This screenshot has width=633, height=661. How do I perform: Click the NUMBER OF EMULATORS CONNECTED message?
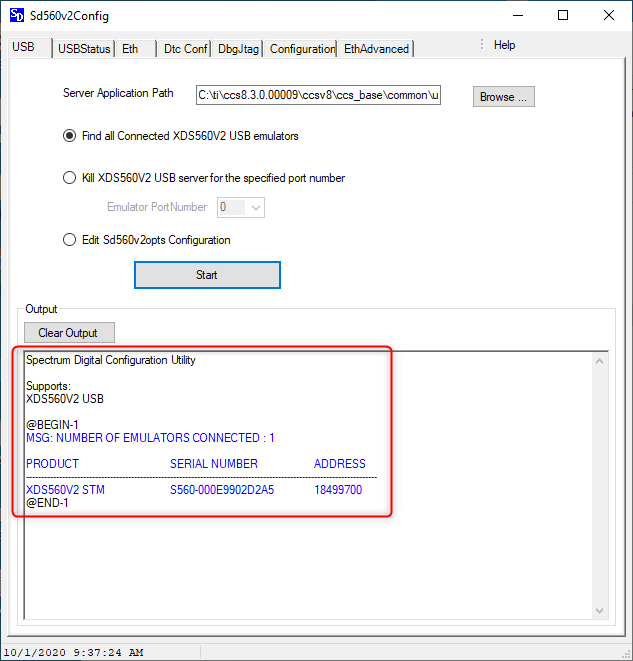click(x=150, y=438)
